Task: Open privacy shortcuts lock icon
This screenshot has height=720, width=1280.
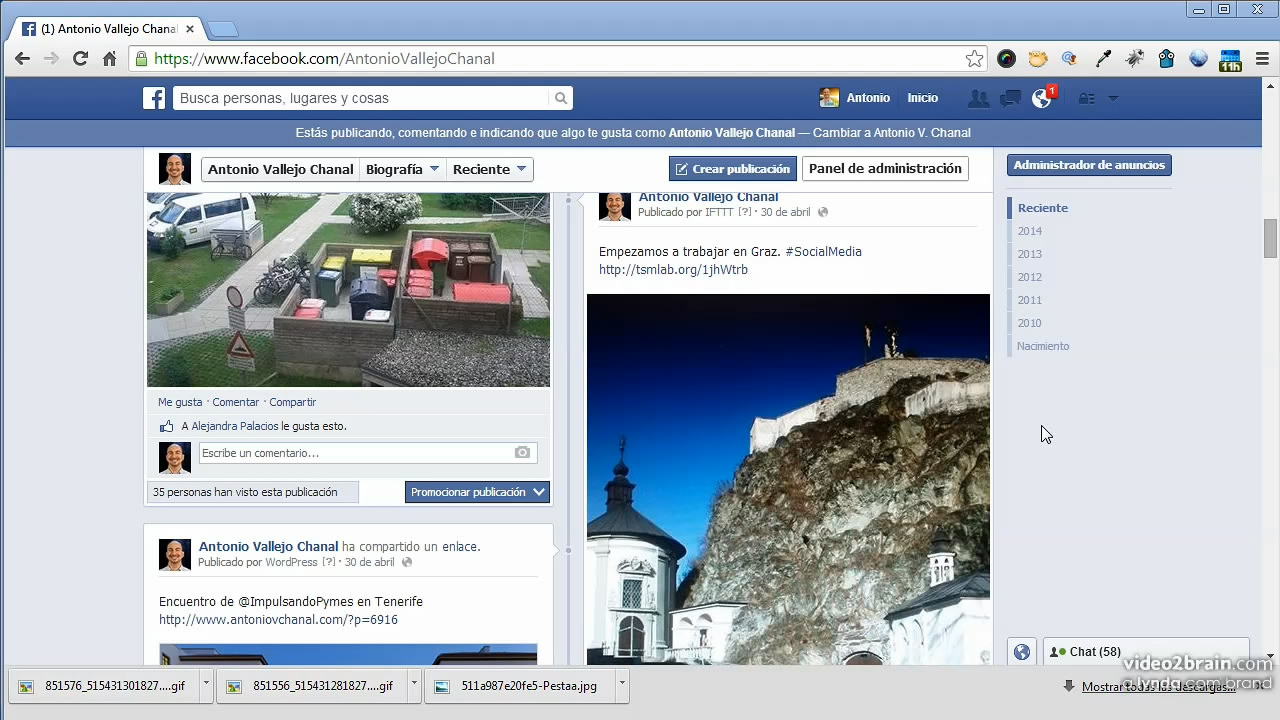Action: click(1087, 98)
